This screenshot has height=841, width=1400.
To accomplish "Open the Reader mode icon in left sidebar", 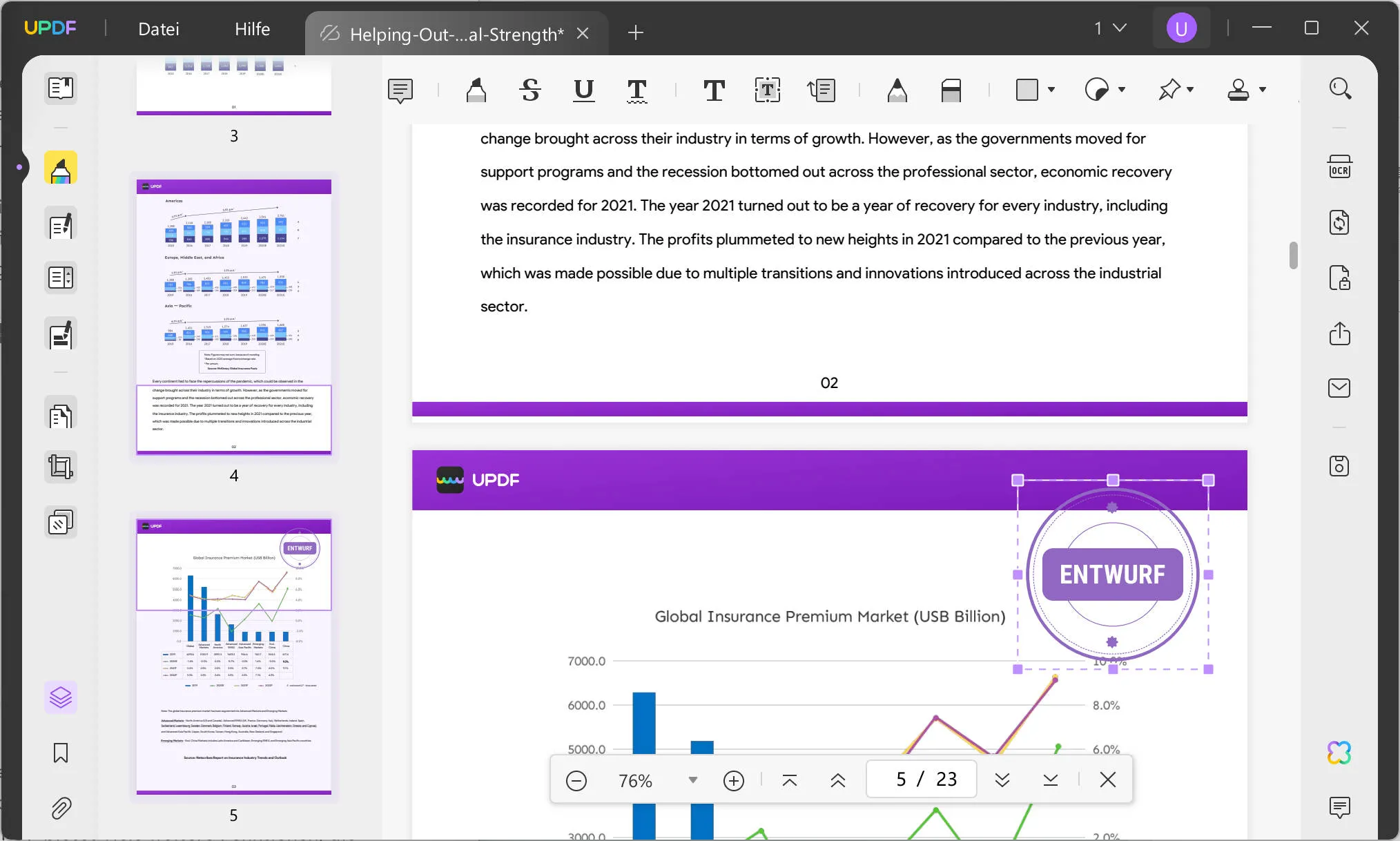I will [61, 88].
